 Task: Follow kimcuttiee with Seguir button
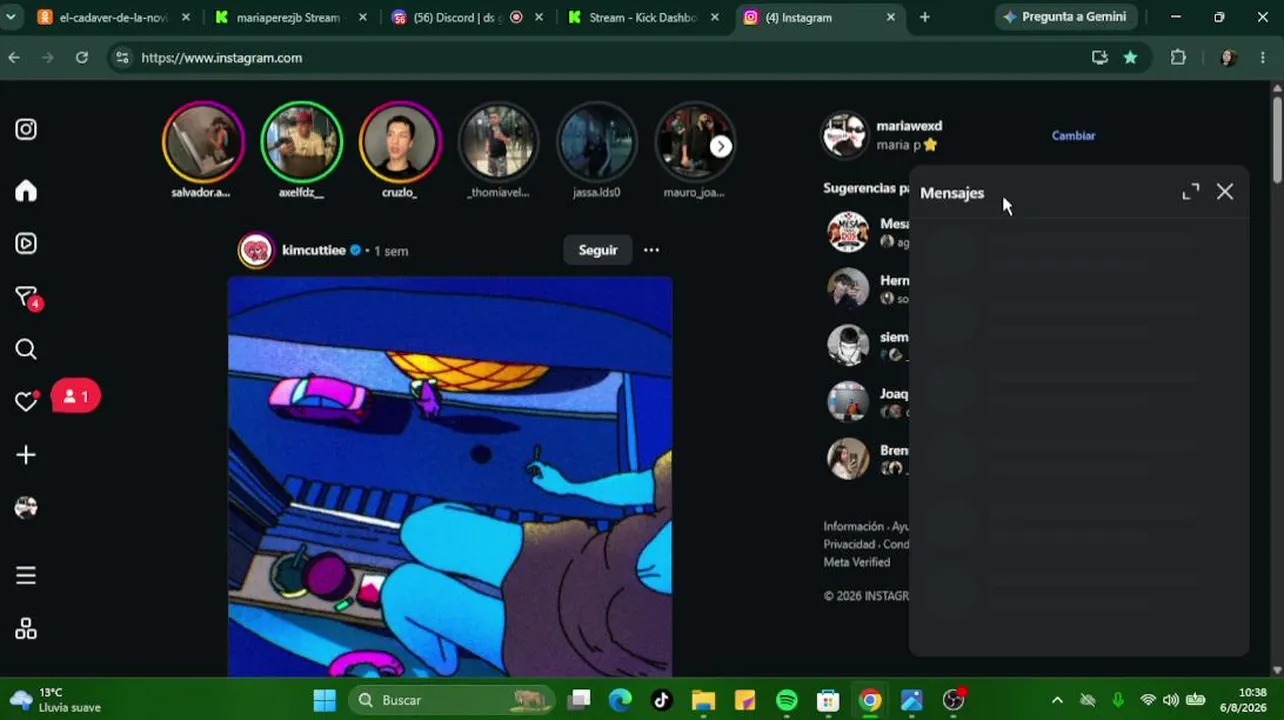coord(598,250)
